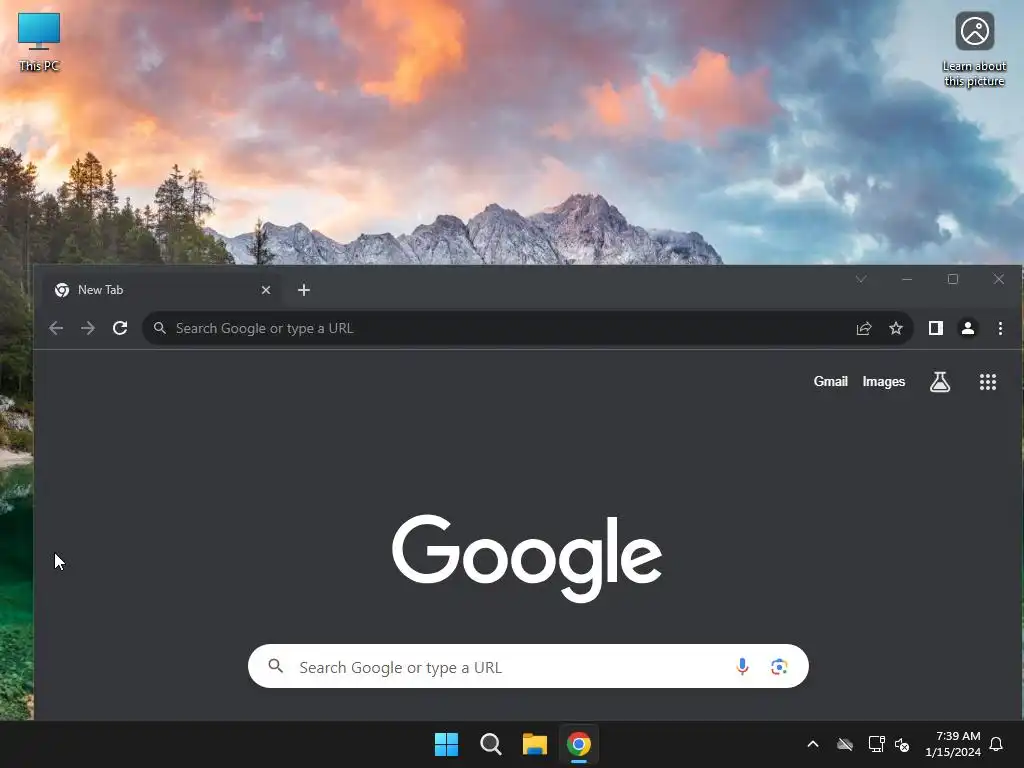Open the Chrome side panel

click(x=936, y=328)
